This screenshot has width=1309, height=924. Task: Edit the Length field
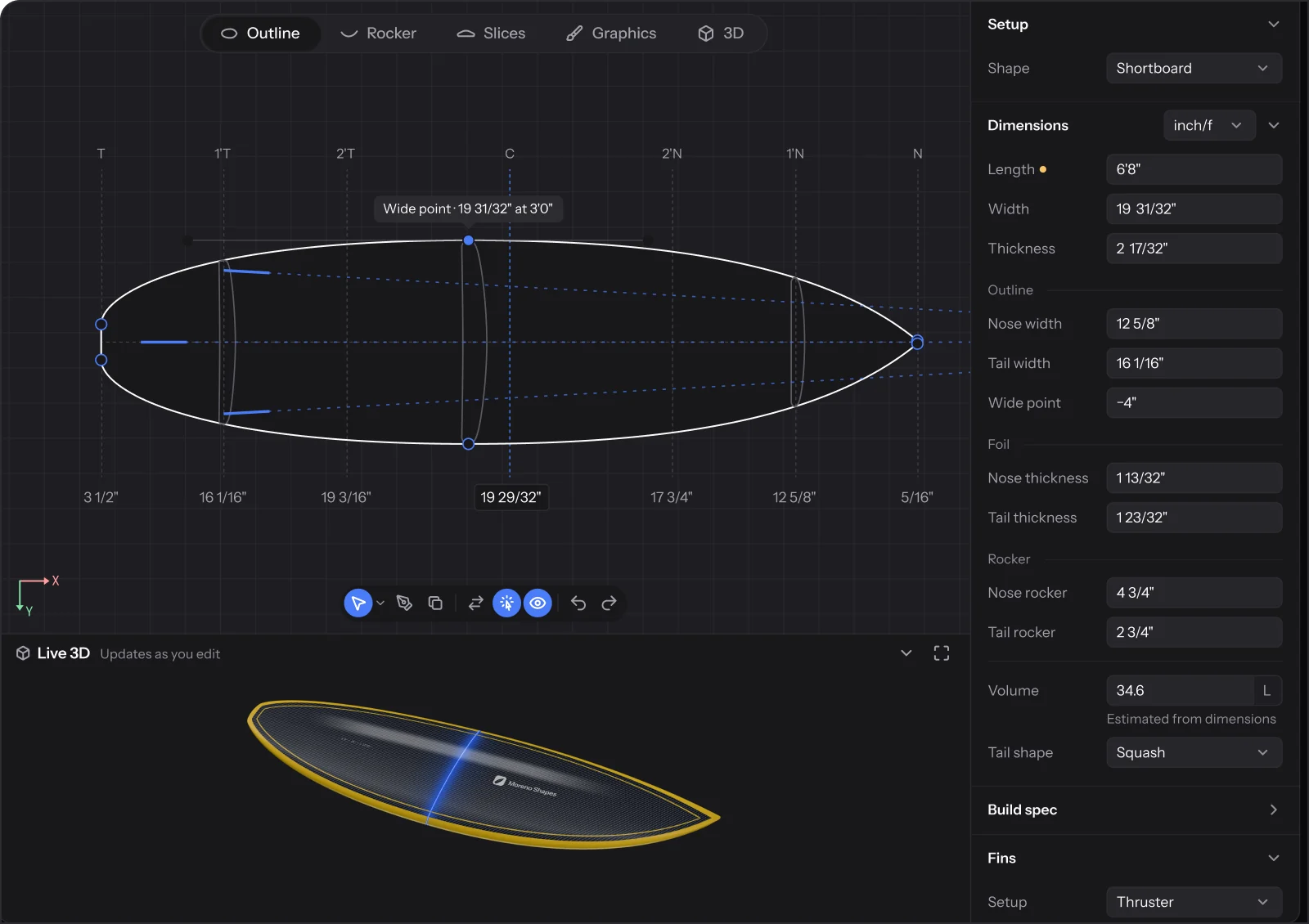click(1194, 169)
